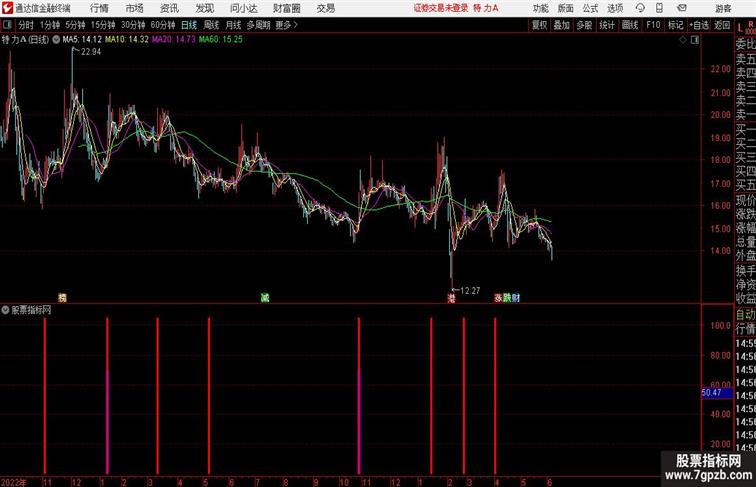Open the 公式 menu
Screen dimensions: 756x487
pyautogui.click(x=590, y=8)
